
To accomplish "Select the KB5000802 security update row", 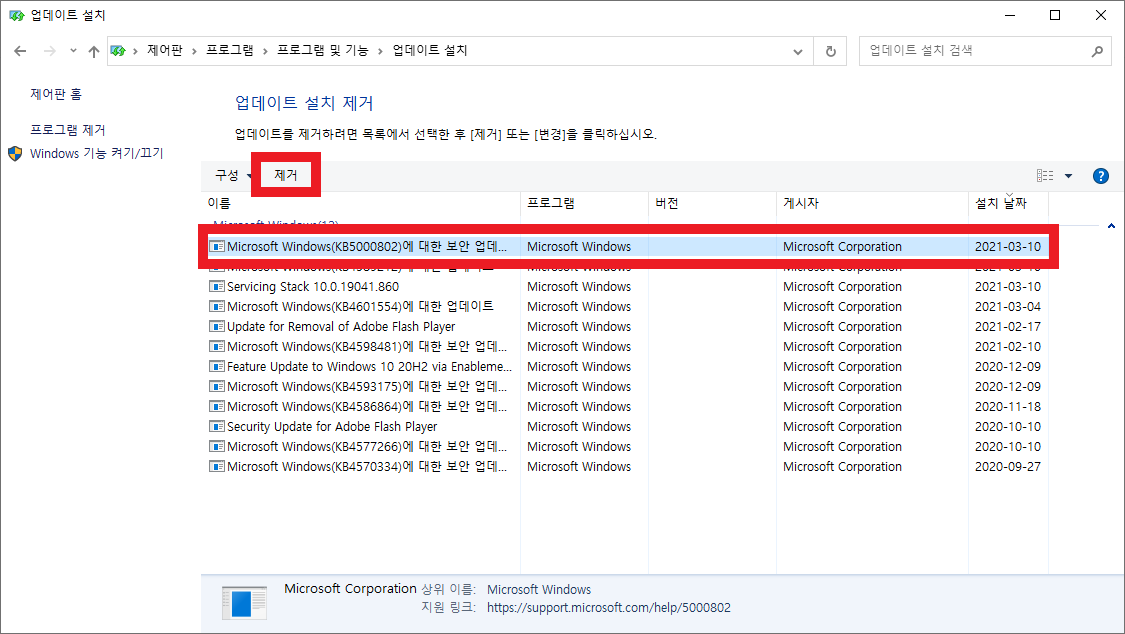I will pyautogui.click(x=628, y=247).
